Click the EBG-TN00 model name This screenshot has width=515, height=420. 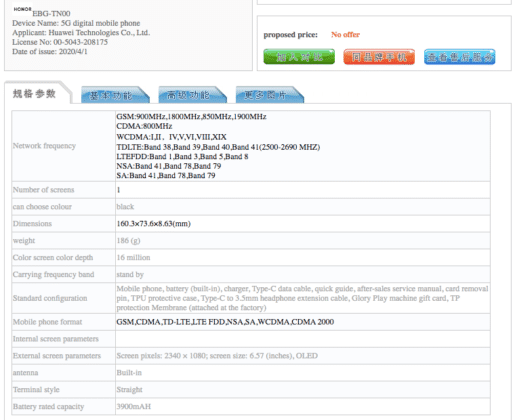coord(51,14)
